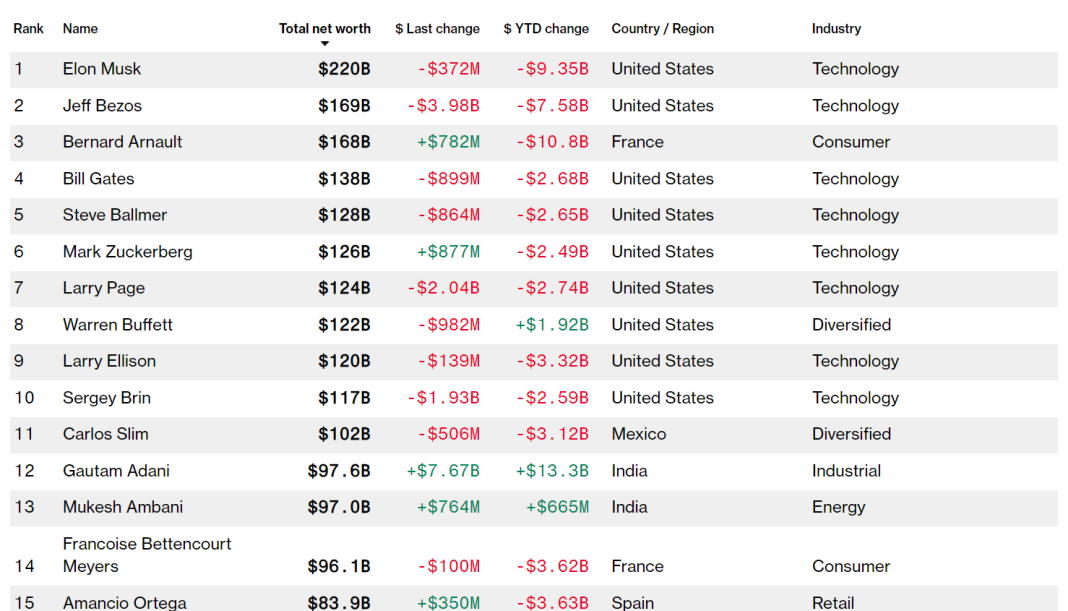
Task: Click on Steve Ballmer's name
Action: coord(115,215)
